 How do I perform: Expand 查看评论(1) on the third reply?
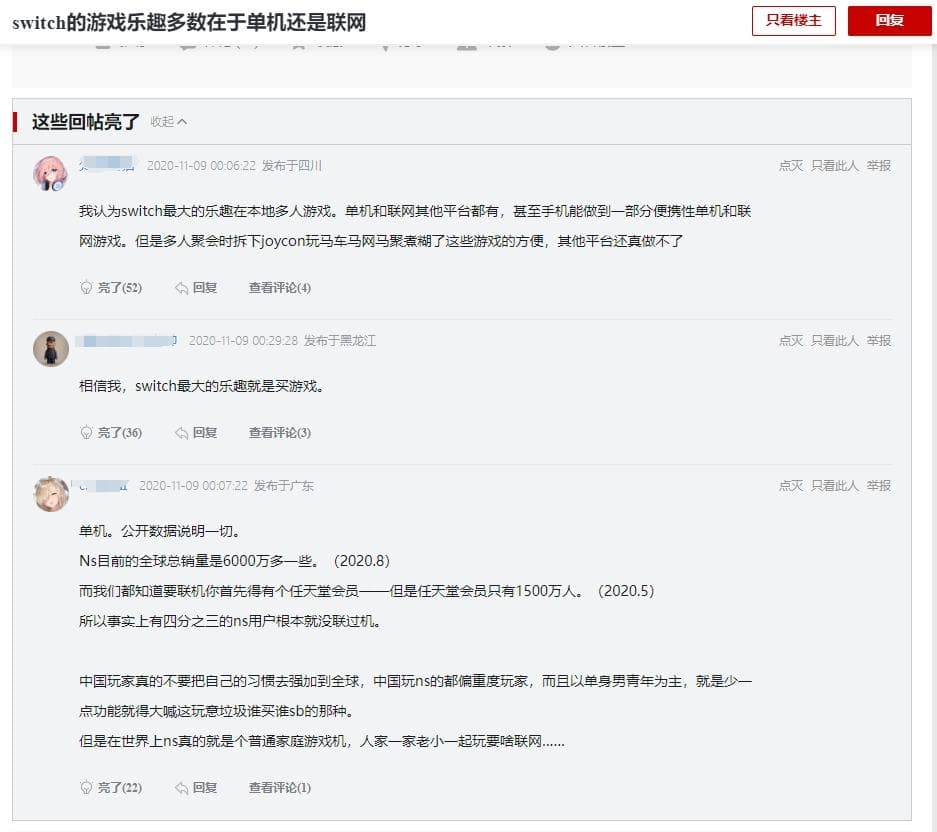(x=280, y=788)
